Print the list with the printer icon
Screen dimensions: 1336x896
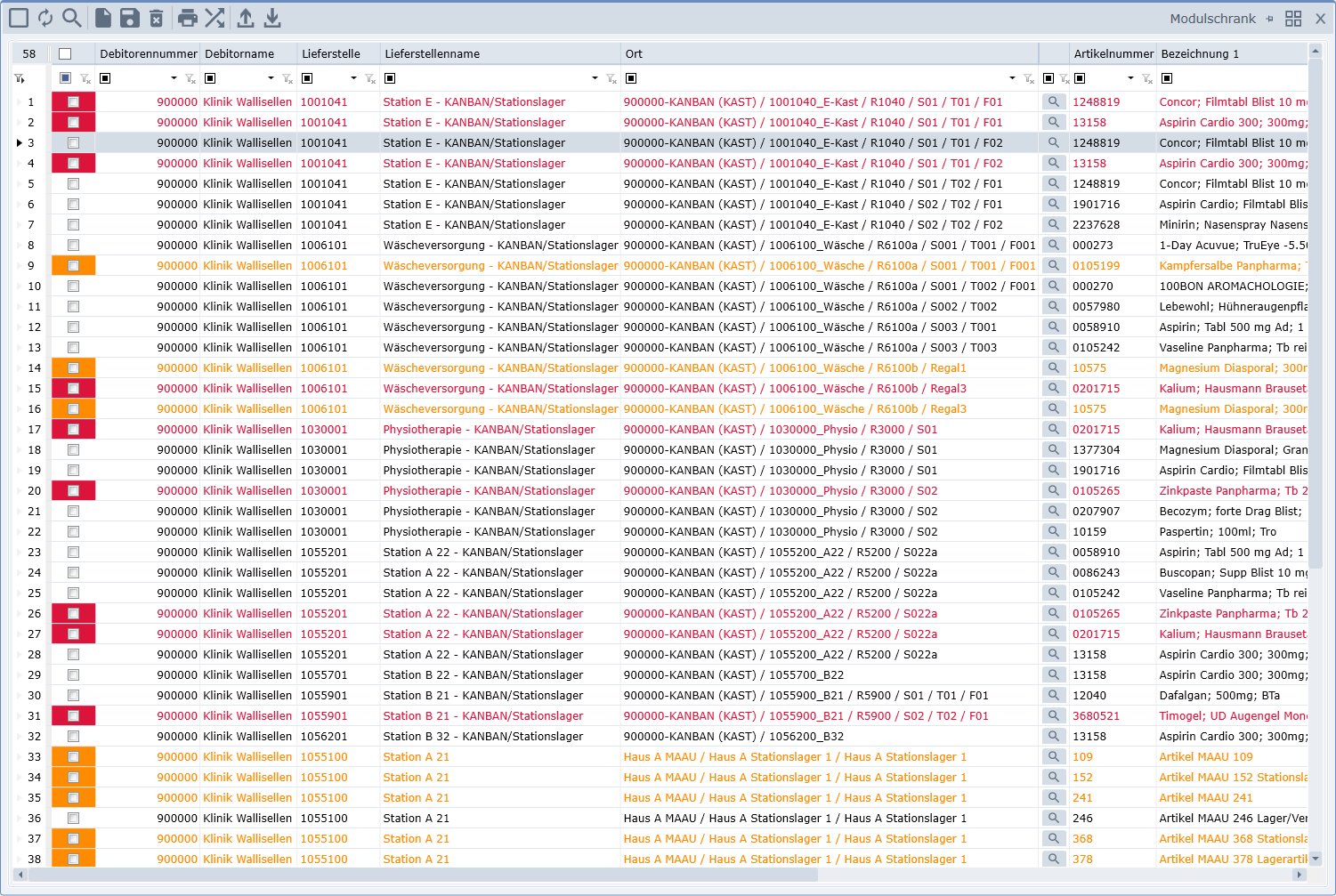(187, 18)
